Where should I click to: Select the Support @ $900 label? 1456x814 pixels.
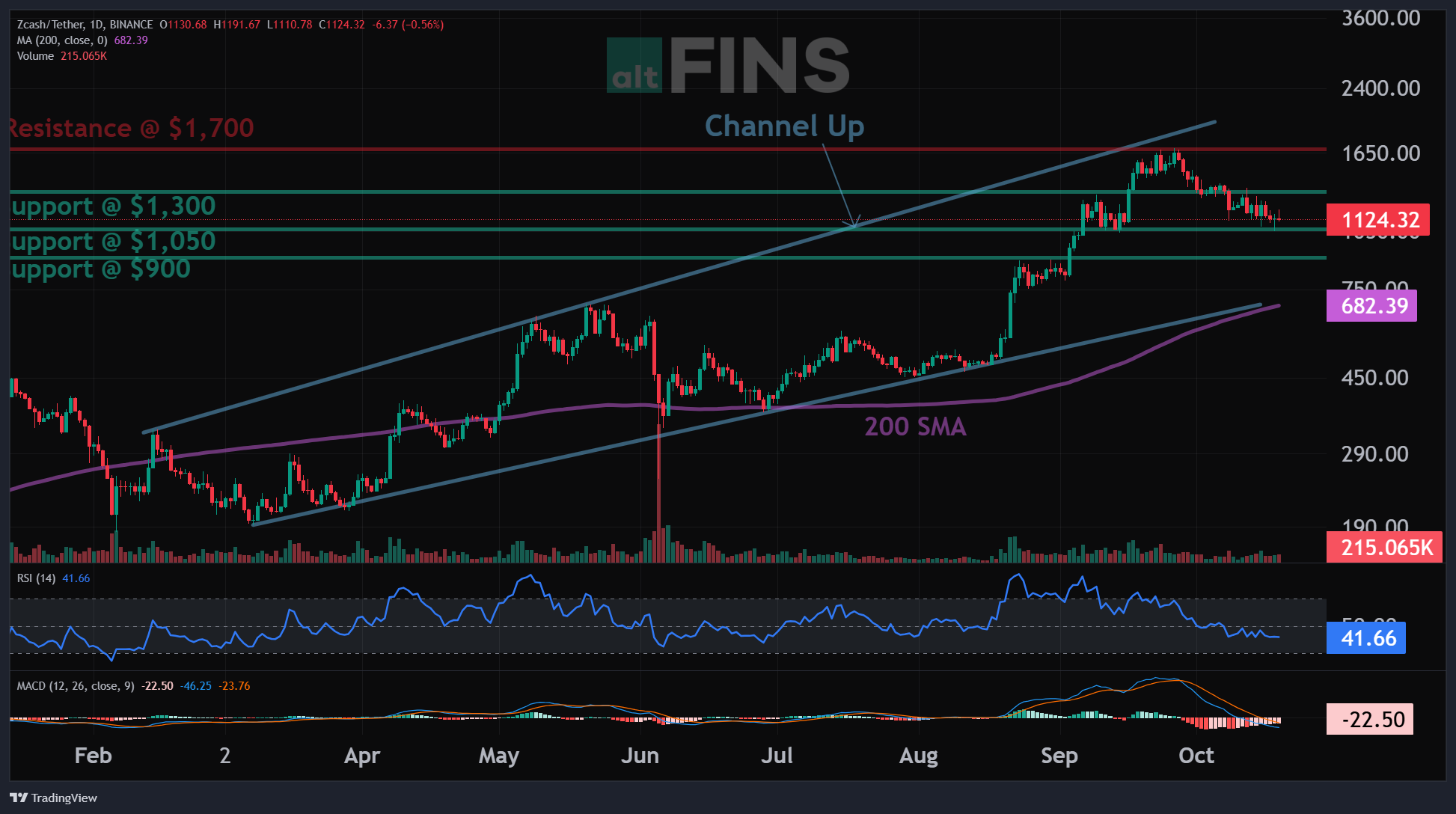[100, 269]
